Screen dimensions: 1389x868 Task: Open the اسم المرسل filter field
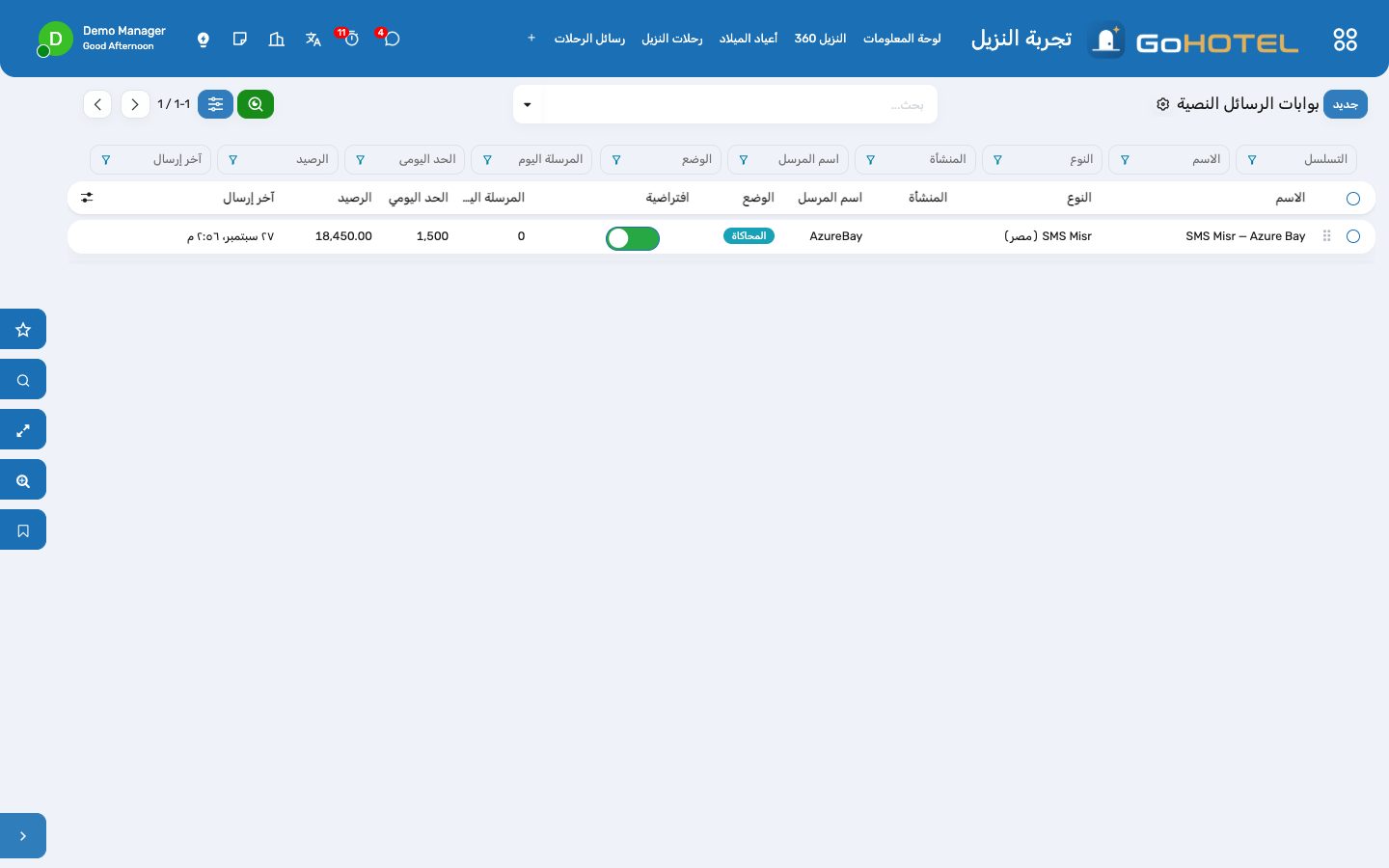tap(788, 159)
